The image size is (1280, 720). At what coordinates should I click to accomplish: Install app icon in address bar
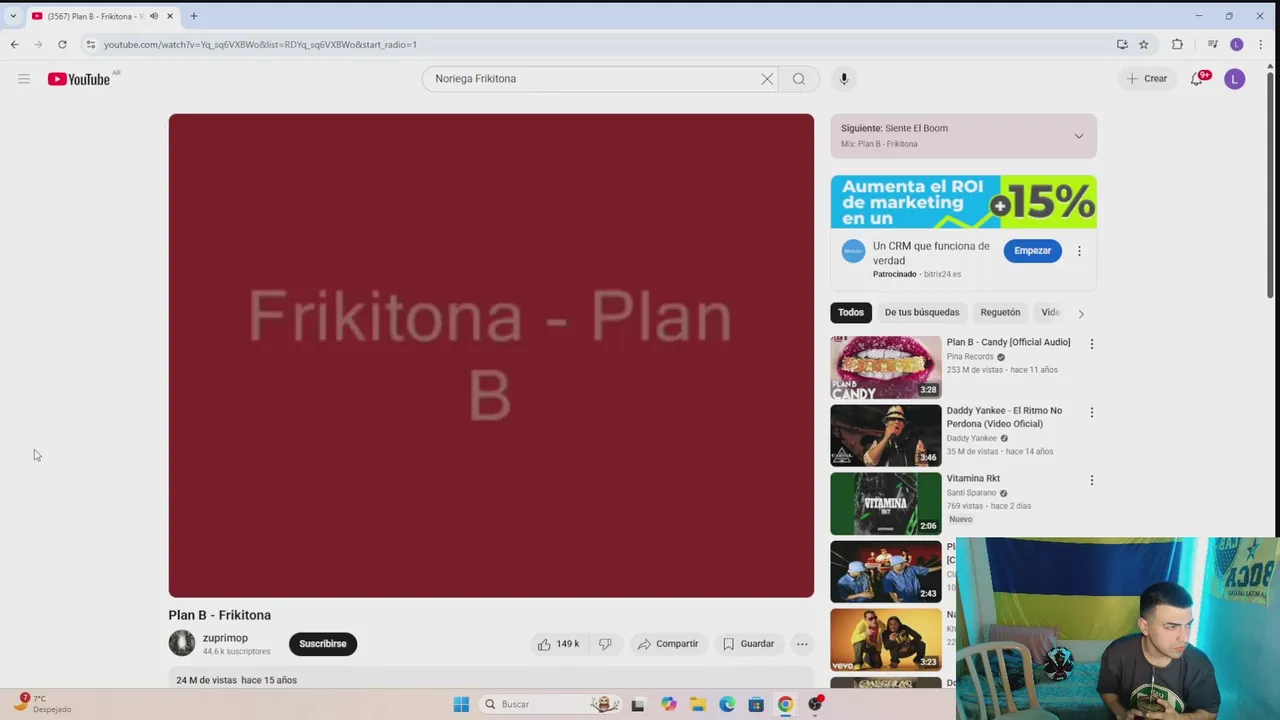[1122, 44]
